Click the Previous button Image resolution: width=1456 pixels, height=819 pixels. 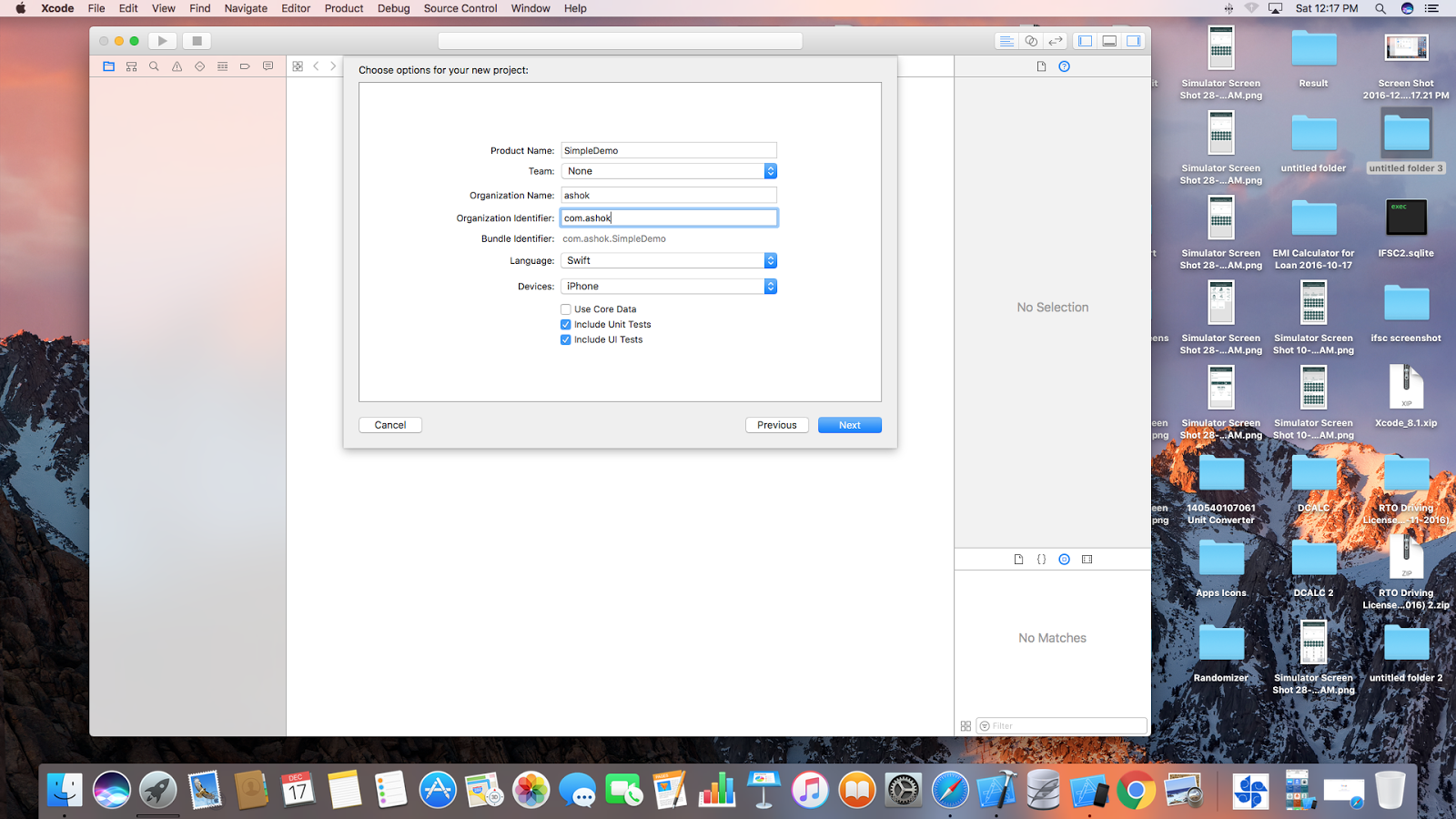[777, 425]
